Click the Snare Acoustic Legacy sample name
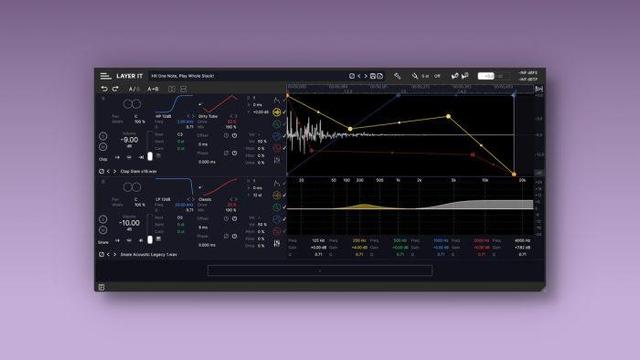 tap(149, 254)
